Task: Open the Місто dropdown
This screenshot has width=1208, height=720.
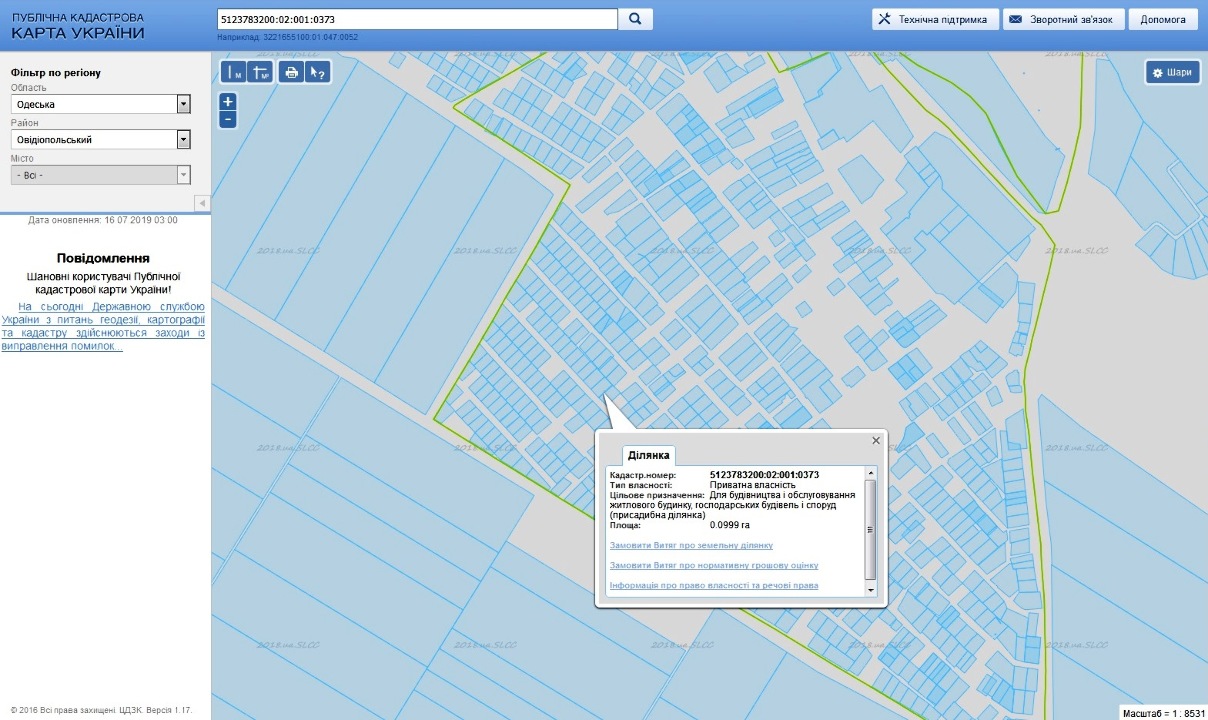Action: pos(183,175)
